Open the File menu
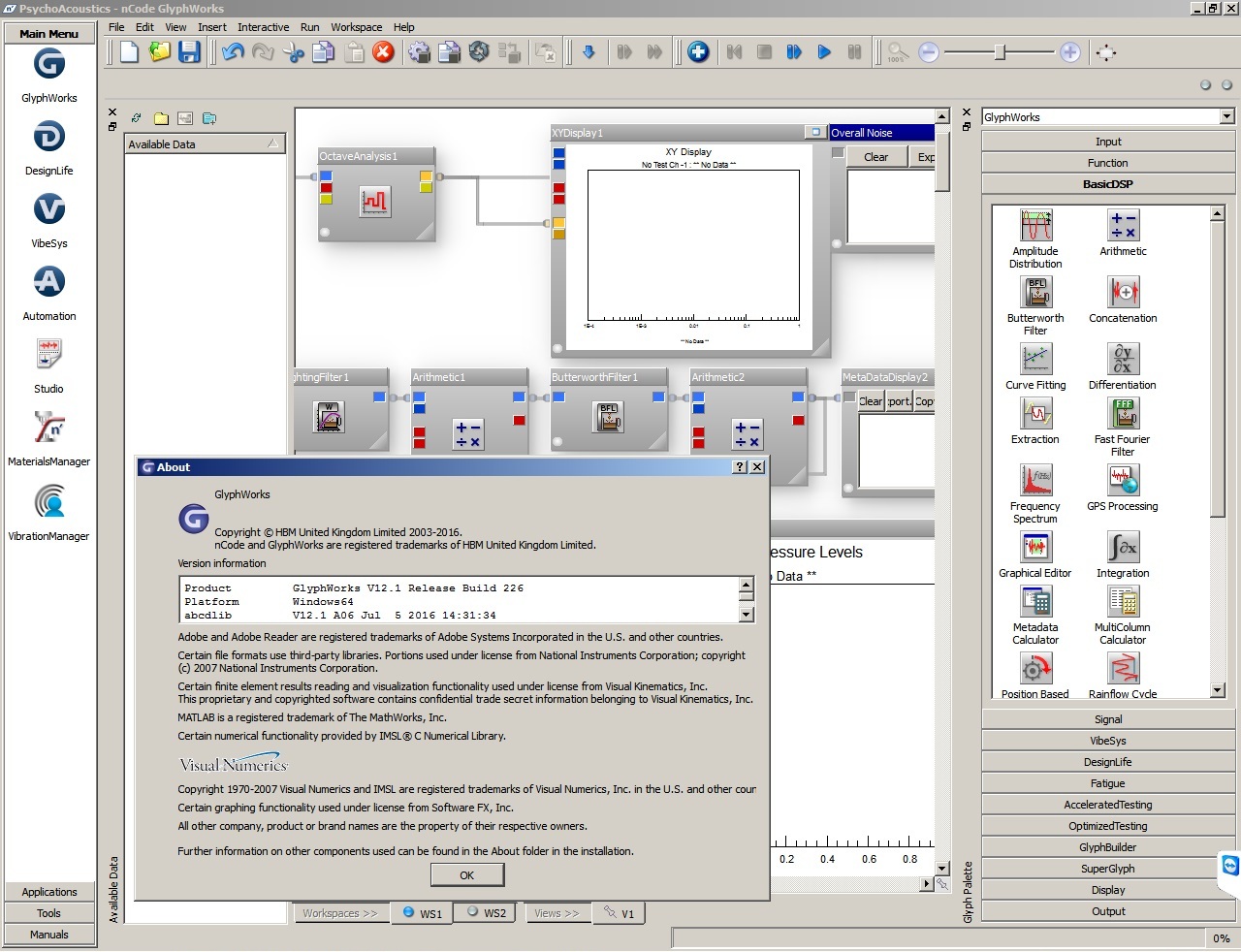 click(116, 27)
